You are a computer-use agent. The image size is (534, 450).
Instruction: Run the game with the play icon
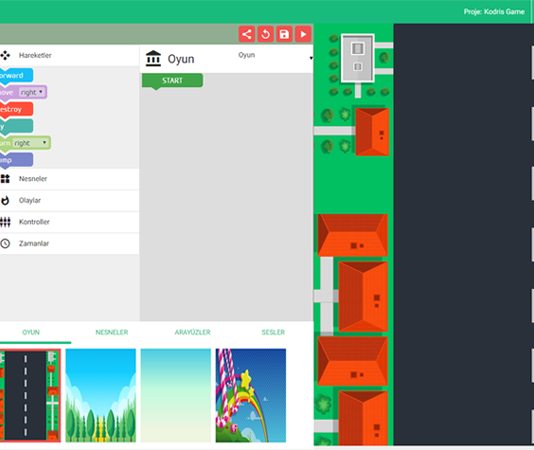click(303, 34)
